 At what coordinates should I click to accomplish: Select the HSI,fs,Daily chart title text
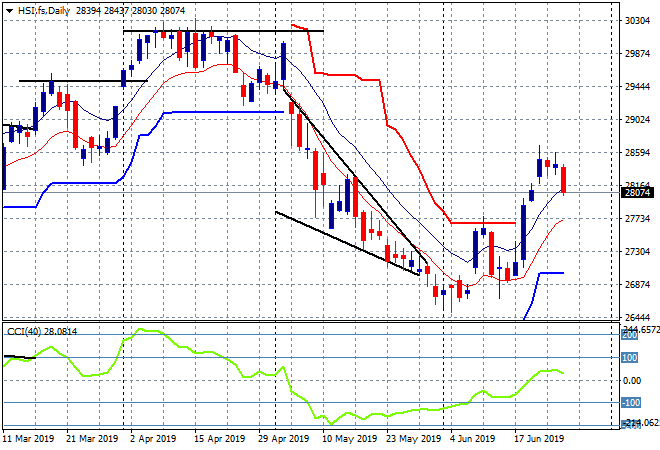(44, 11)
